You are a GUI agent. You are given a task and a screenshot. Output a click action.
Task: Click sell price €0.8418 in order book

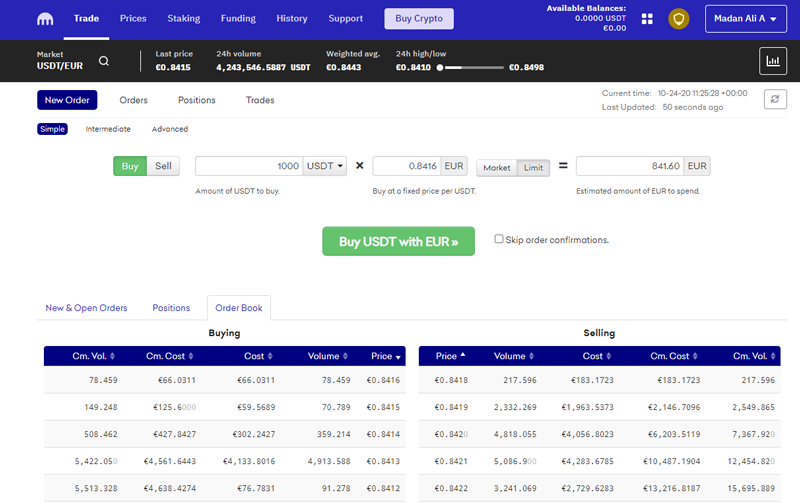(x=451, y=380)
